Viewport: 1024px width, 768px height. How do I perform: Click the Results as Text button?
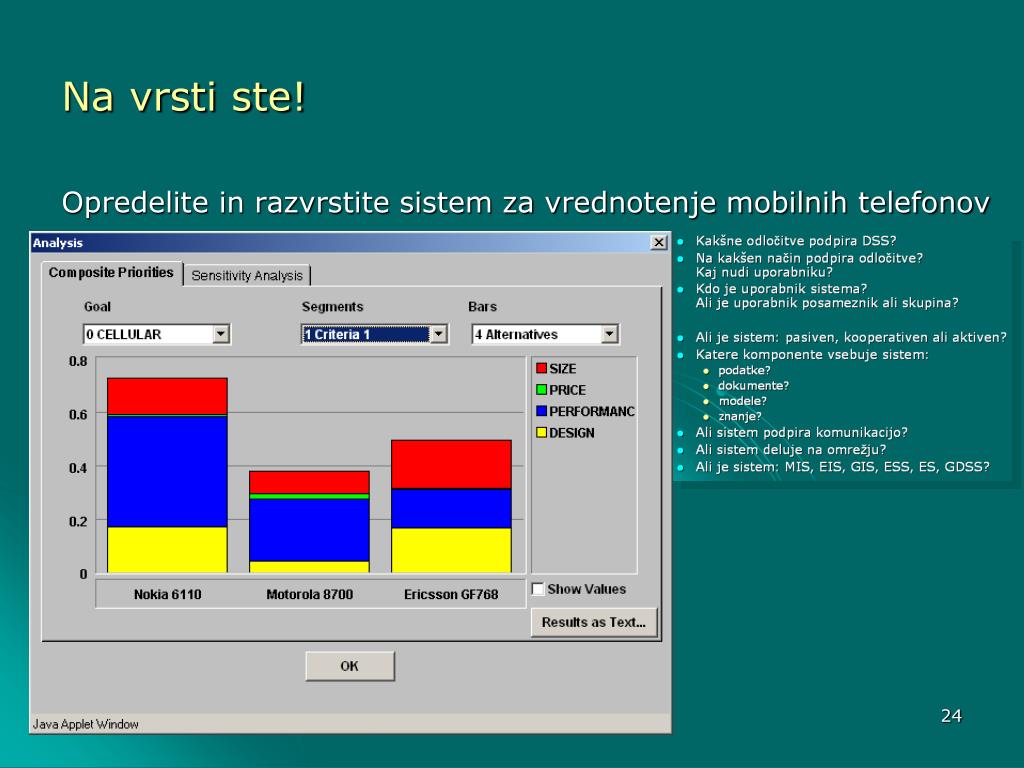click(x=594, y=622)
